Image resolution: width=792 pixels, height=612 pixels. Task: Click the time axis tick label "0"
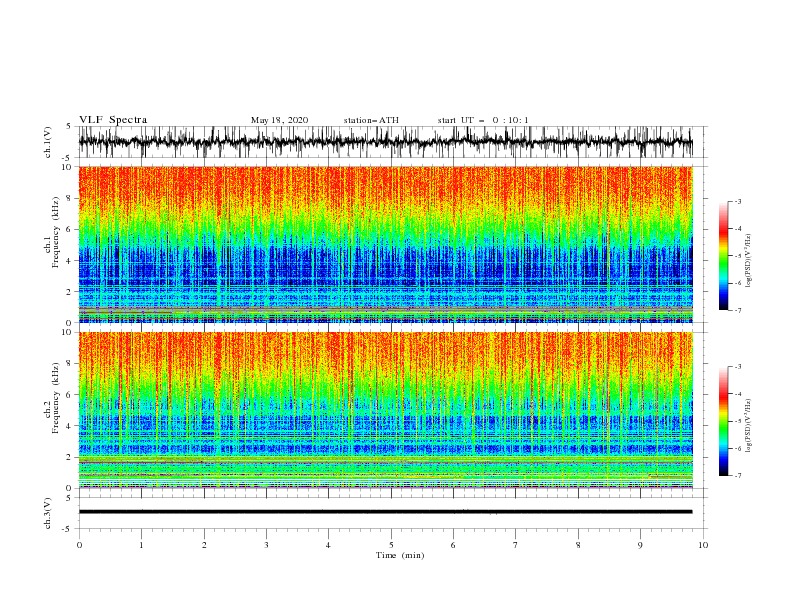pyautogui.click(x=79, y=545)
